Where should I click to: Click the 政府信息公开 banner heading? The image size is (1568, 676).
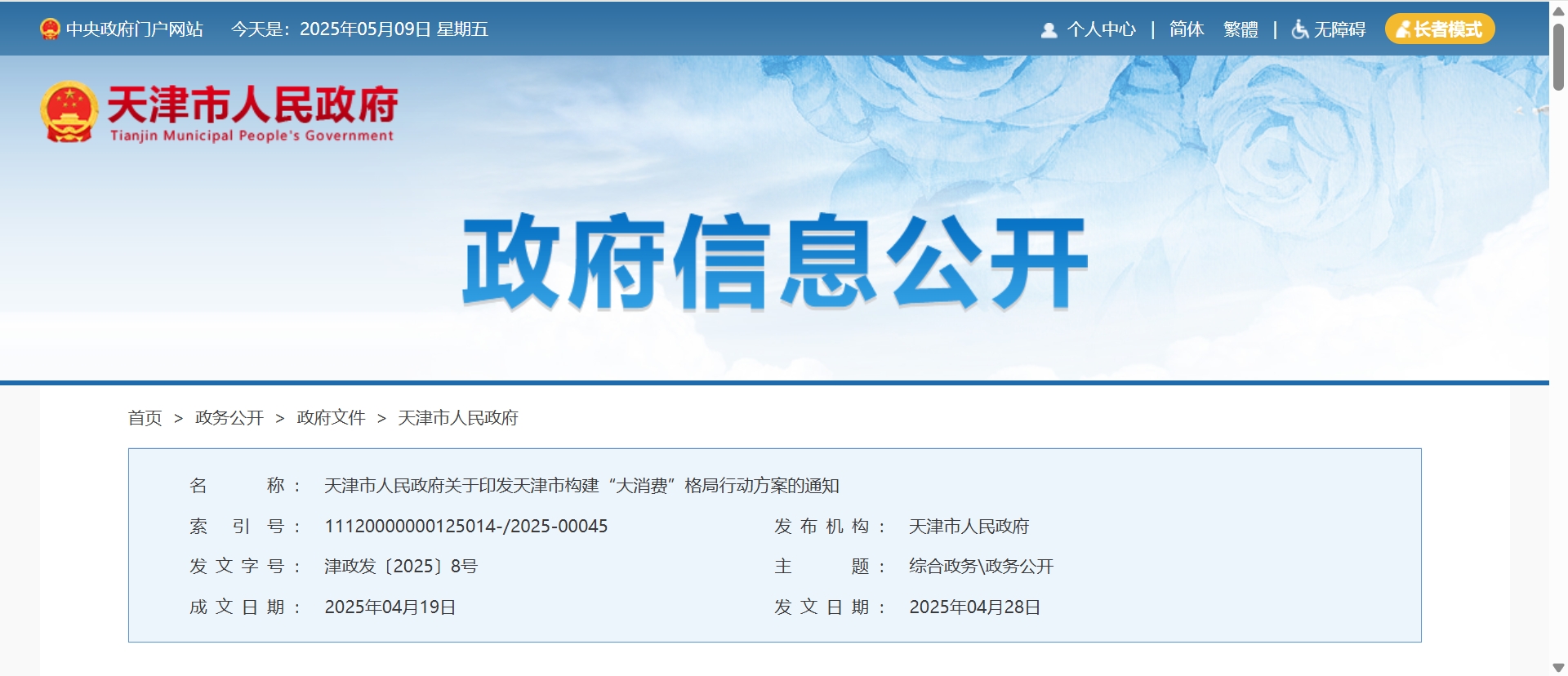coord(774,262)
